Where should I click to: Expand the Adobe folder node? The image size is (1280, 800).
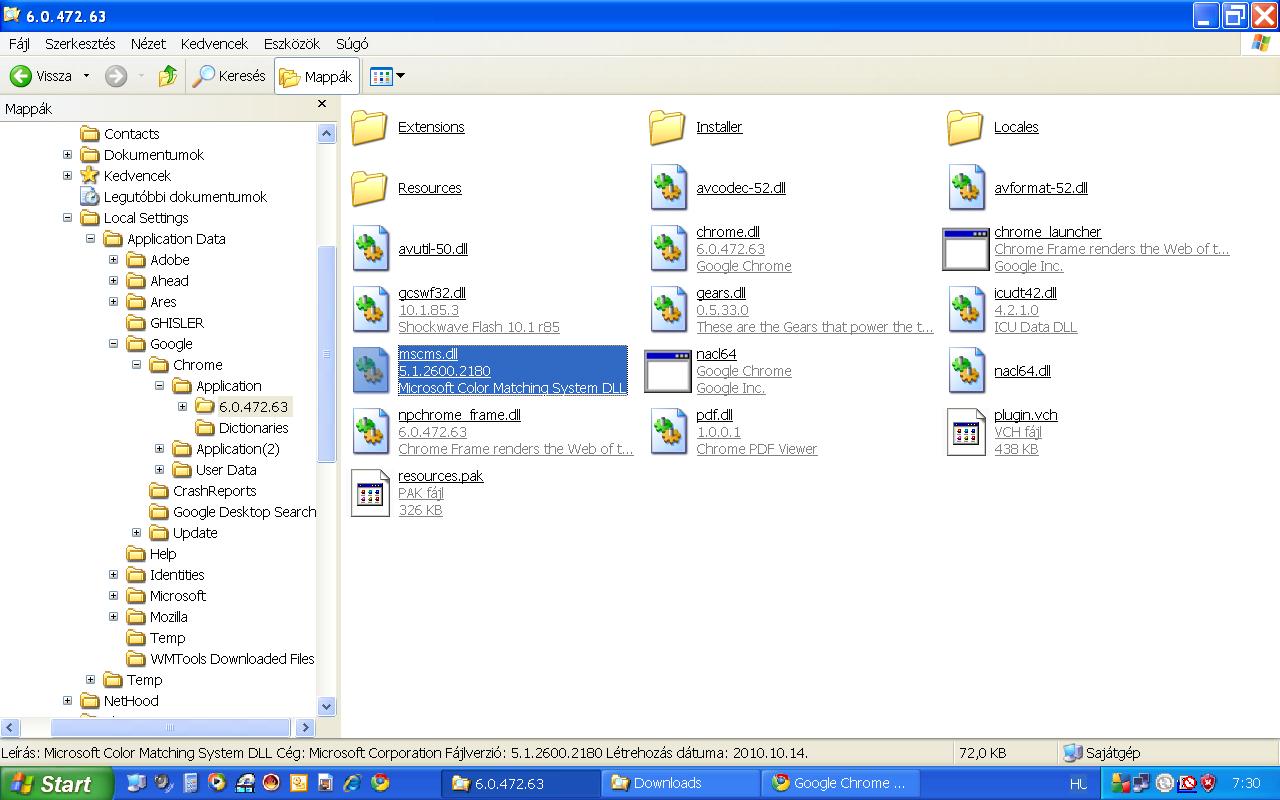tap(113, 260)
